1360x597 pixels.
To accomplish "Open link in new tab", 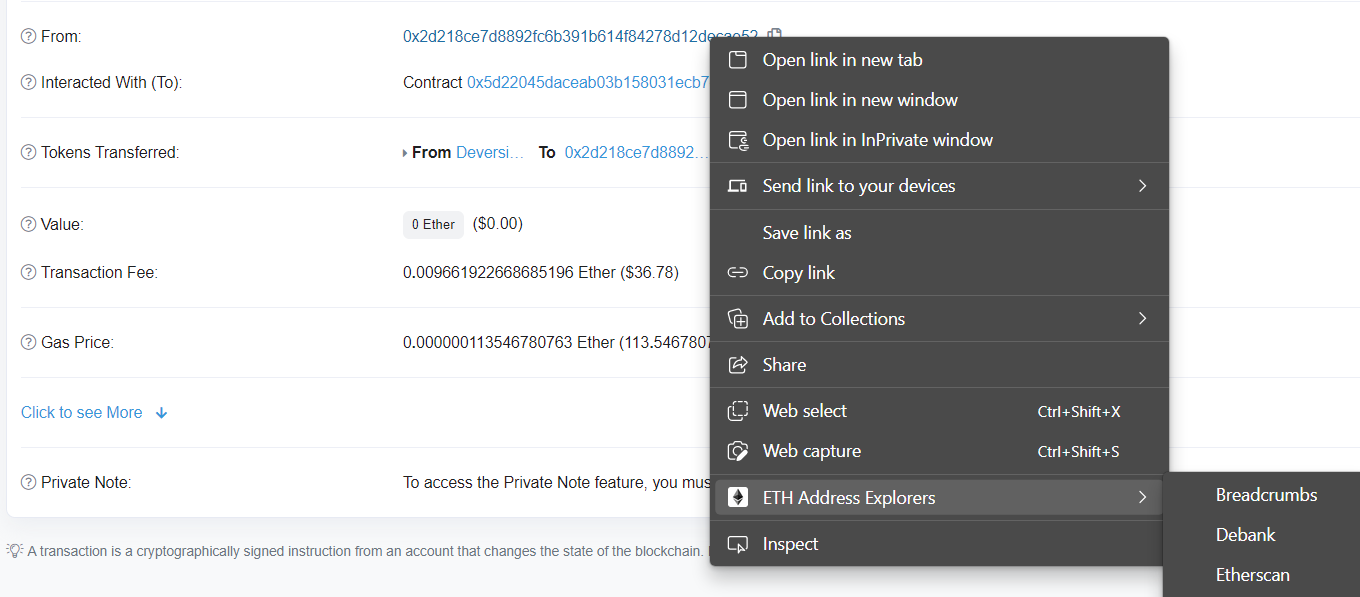I will click(939, 60).
